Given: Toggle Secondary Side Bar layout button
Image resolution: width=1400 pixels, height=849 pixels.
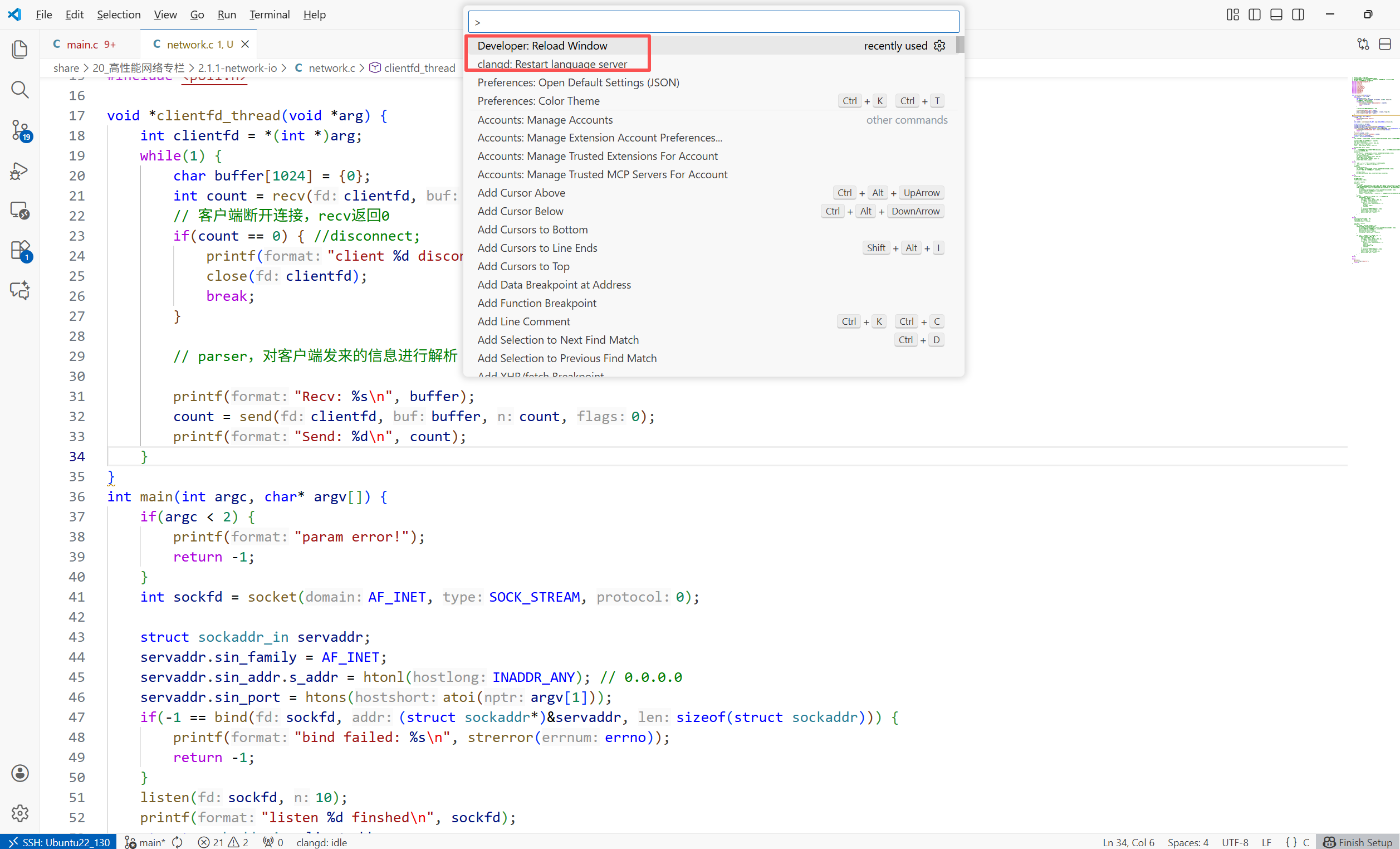Looking at the screenshot, I should tap(1298, 15).
